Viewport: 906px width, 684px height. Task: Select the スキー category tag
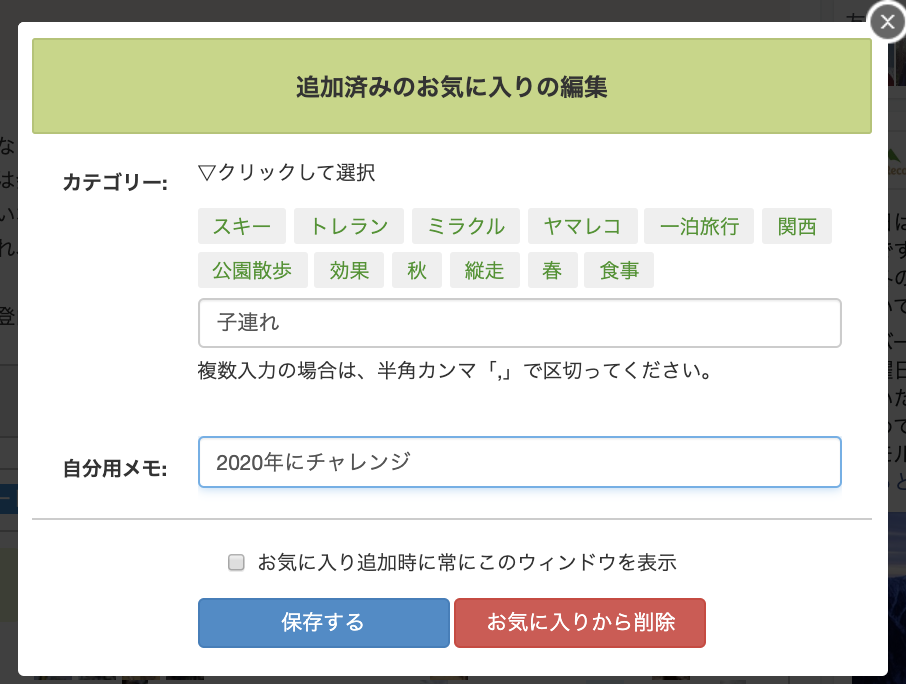(242, 226)
